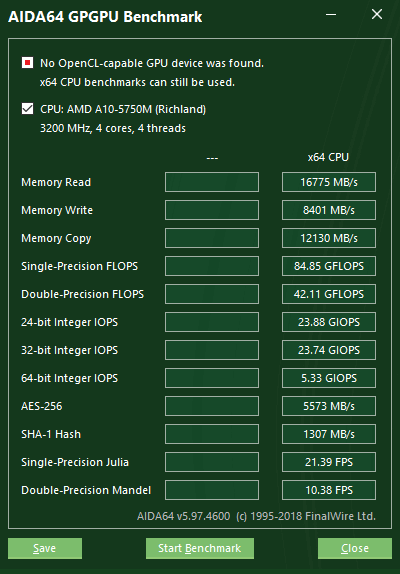Select the Double-Precision FLOPS 42.11 GFLOPS box
This screenshot has width=400, height=574.
coord(329,294)
